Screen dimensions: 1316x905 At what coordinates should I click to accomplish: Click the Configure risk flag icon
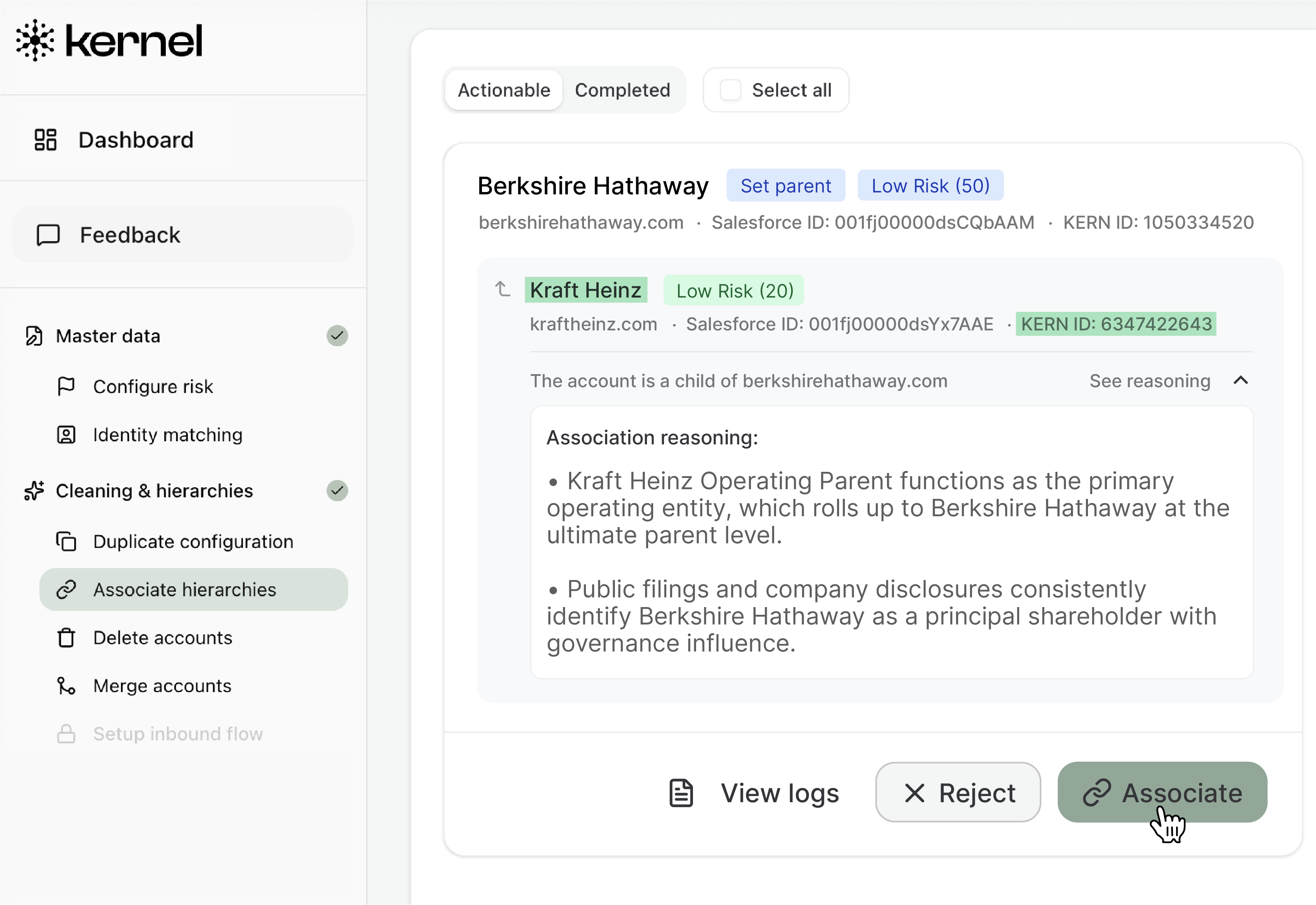pos(66,386)
